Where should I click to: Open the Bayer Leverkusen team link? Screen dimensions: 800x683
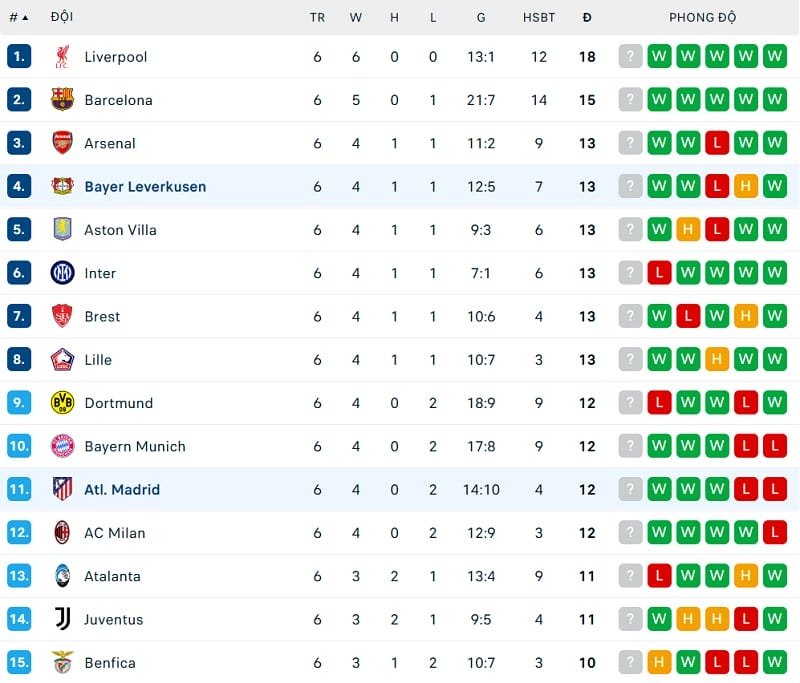(x=145, y=187)
